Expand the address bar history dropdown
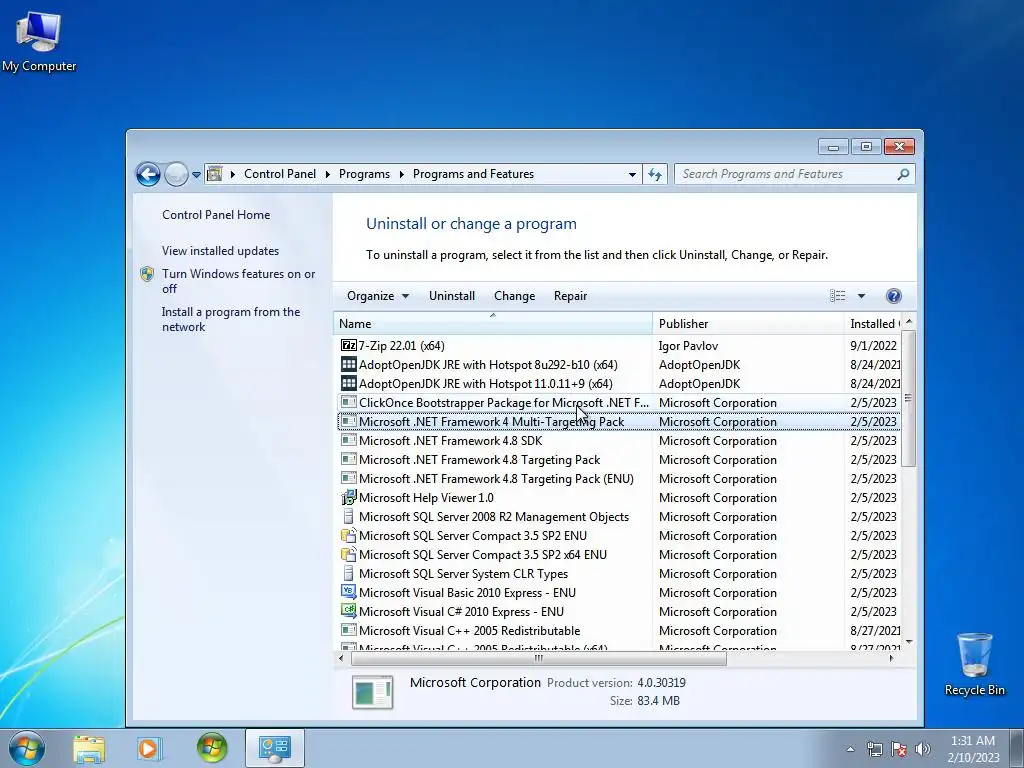This screenshot has width=1024, height=768. (632, 174)
